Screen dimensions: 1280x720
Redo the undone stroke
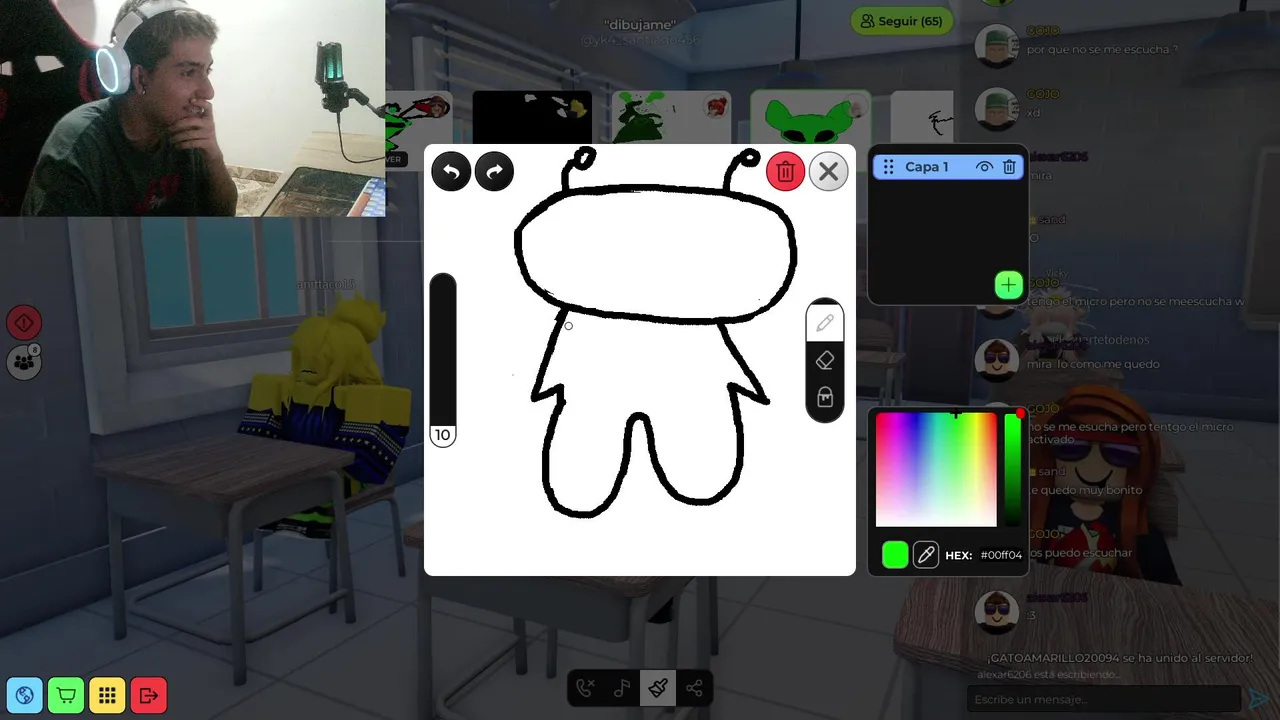click(x=494, y=172)
